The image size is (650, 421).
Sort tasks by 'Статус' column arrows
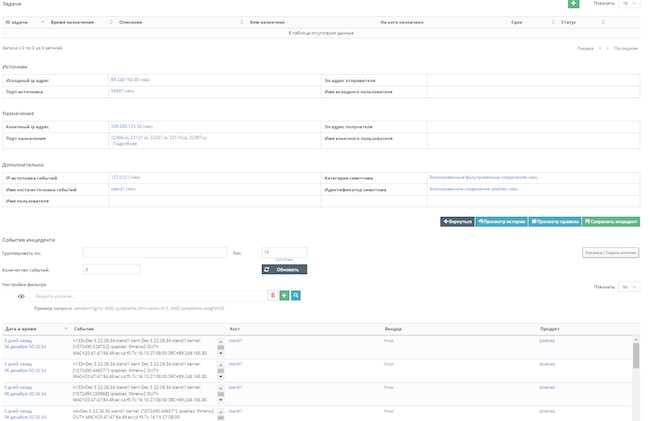603,22
